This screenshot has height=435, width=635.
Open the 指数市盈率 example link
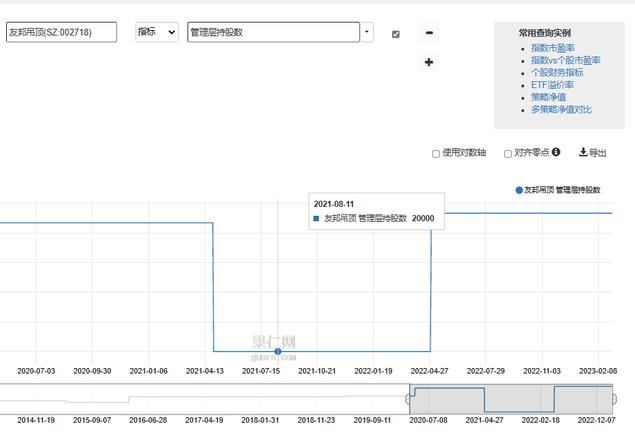pyautogui.click(x=553, y=48)
